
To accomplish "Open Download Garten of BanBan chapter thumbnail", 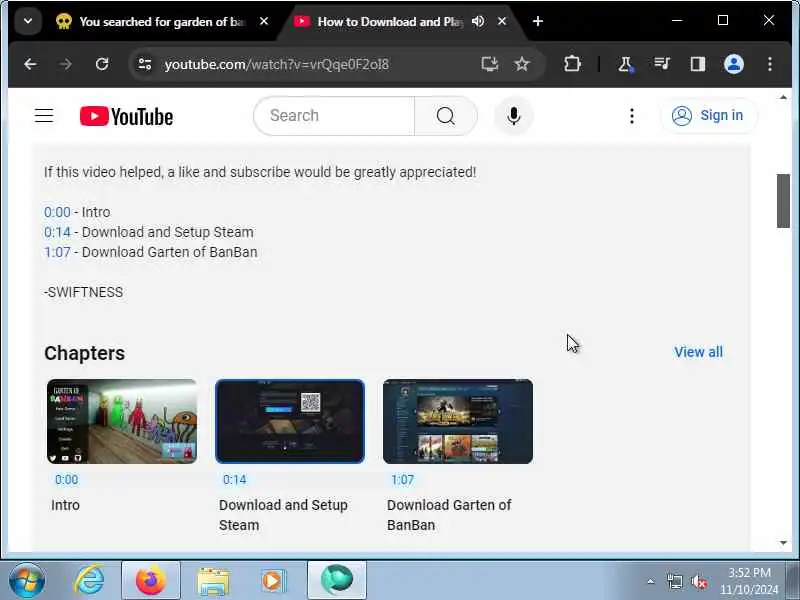I will (x=458, y=421).
